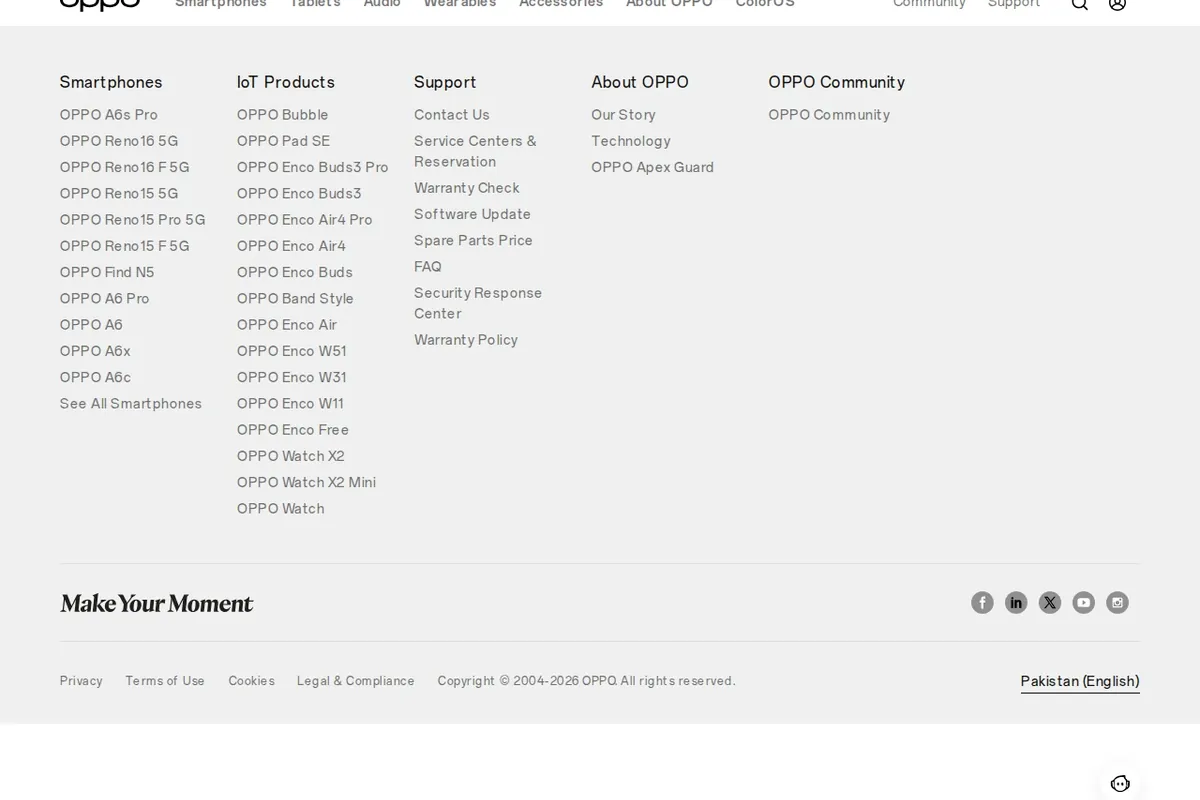Open the OPPO Band Style link
This screenshot has width=1200, height=800.
click(295, 298)
